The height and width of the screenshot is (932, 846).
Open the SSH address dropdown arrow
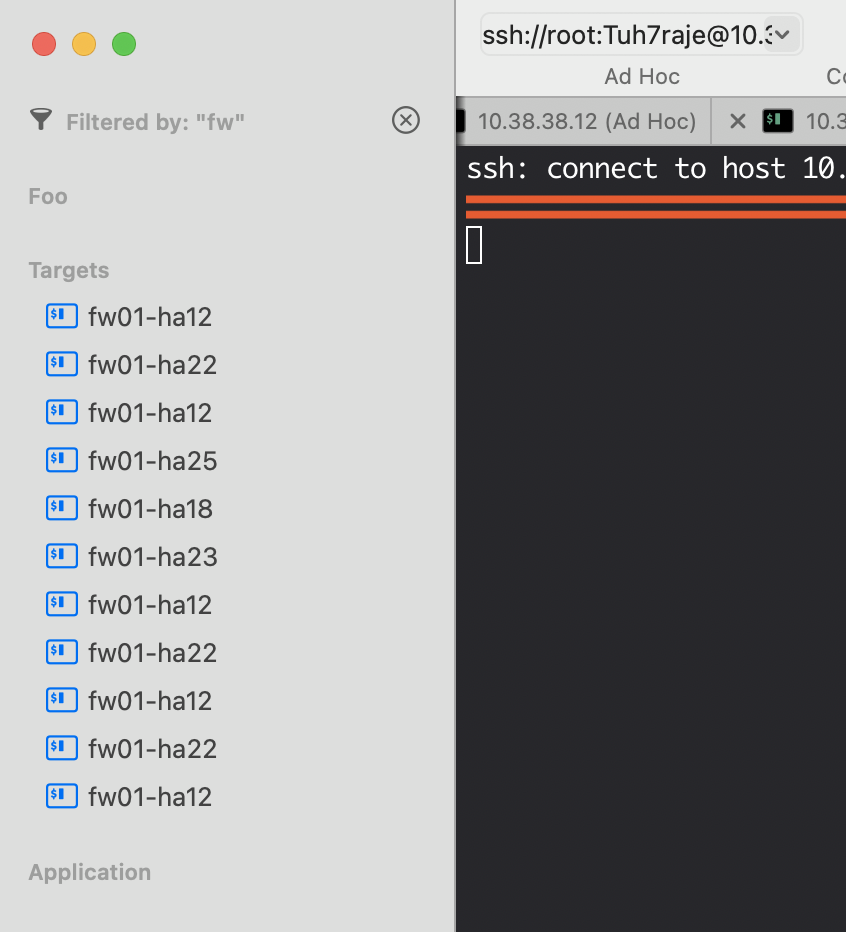tap(782, 35)
